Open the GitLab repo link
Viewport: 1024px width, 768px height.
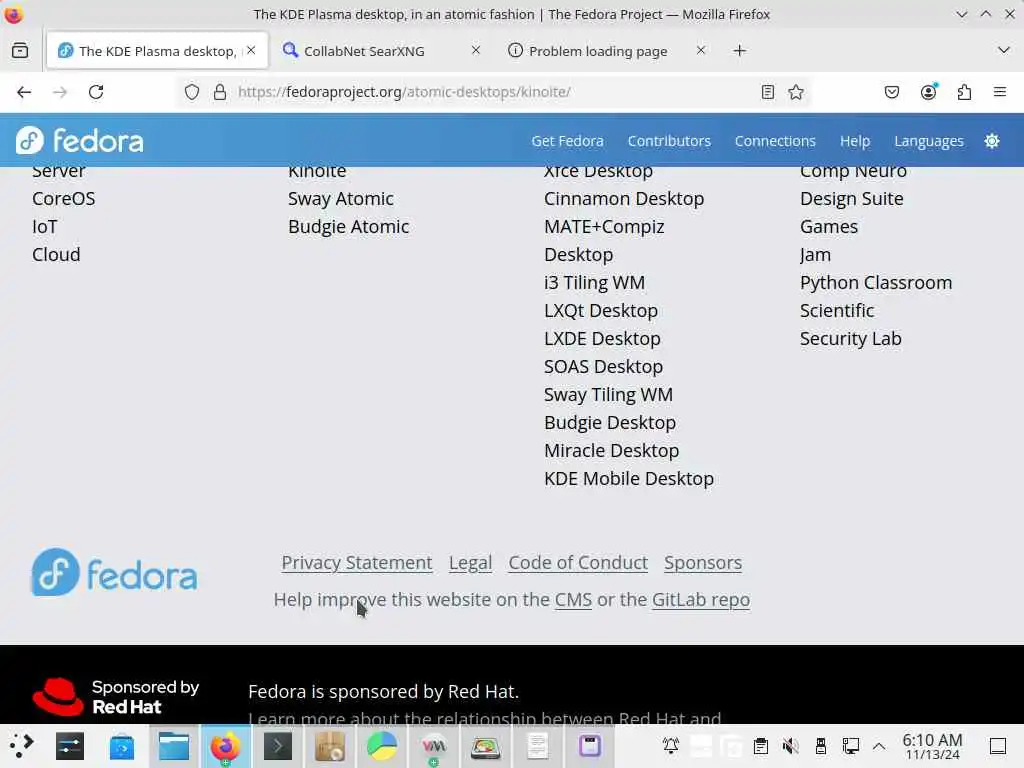pyautogui.click(x=701, y=600)
